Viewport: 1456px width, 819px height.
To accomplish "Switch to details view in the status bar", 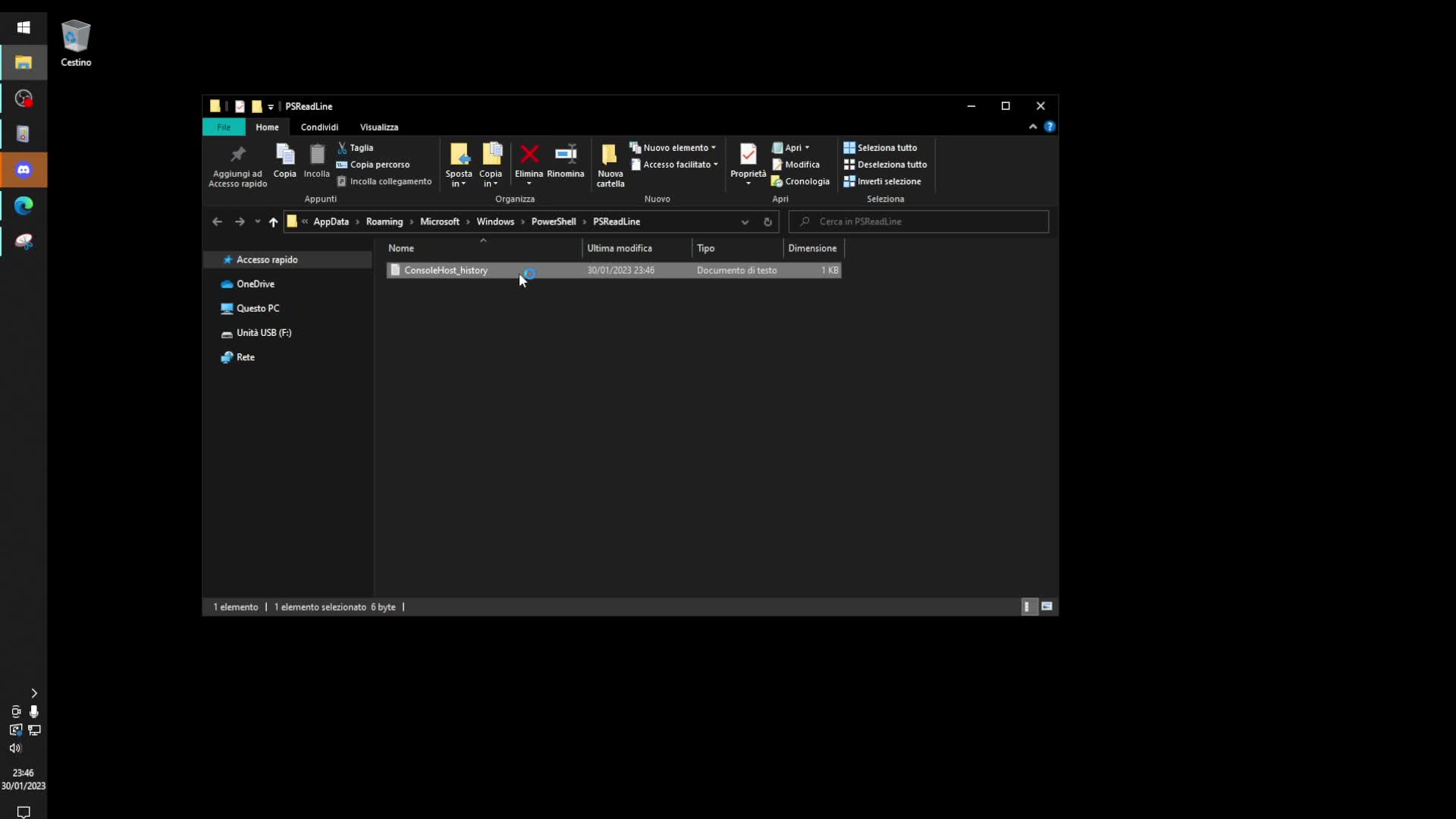I will tap(1028, 607).
